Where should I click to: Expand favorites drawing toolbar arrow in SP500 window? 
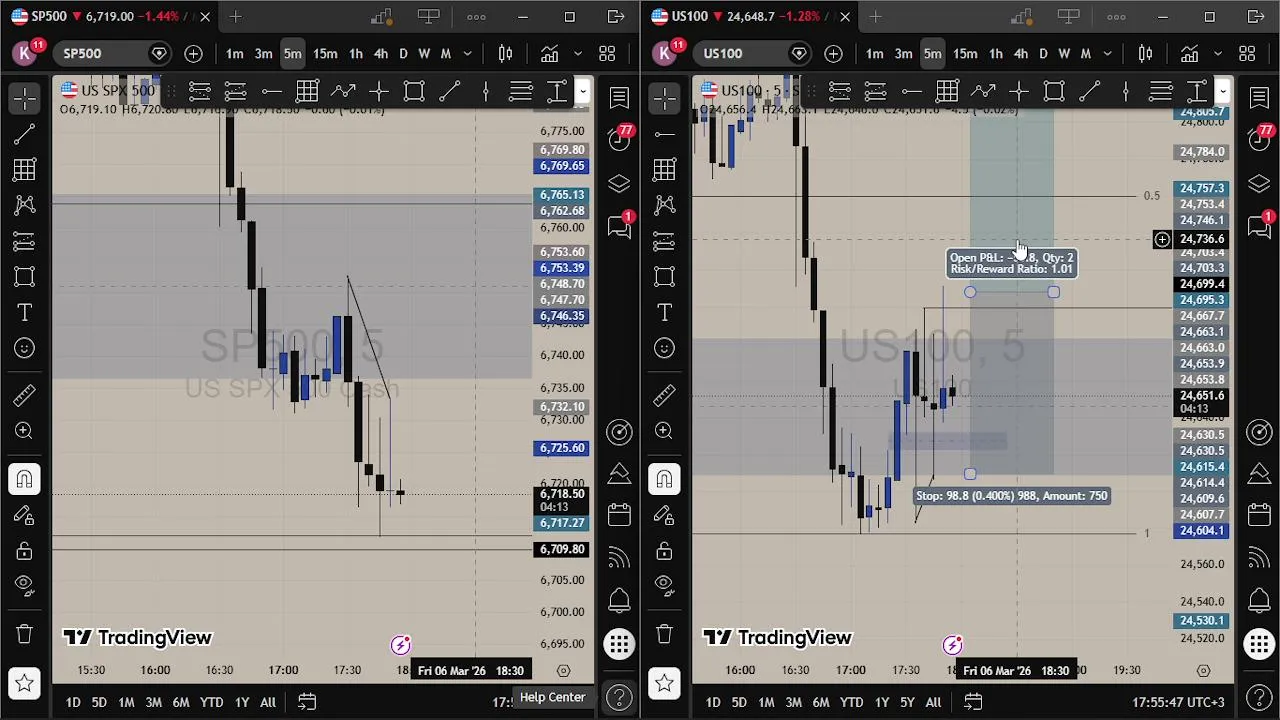(x=582, y=92)
